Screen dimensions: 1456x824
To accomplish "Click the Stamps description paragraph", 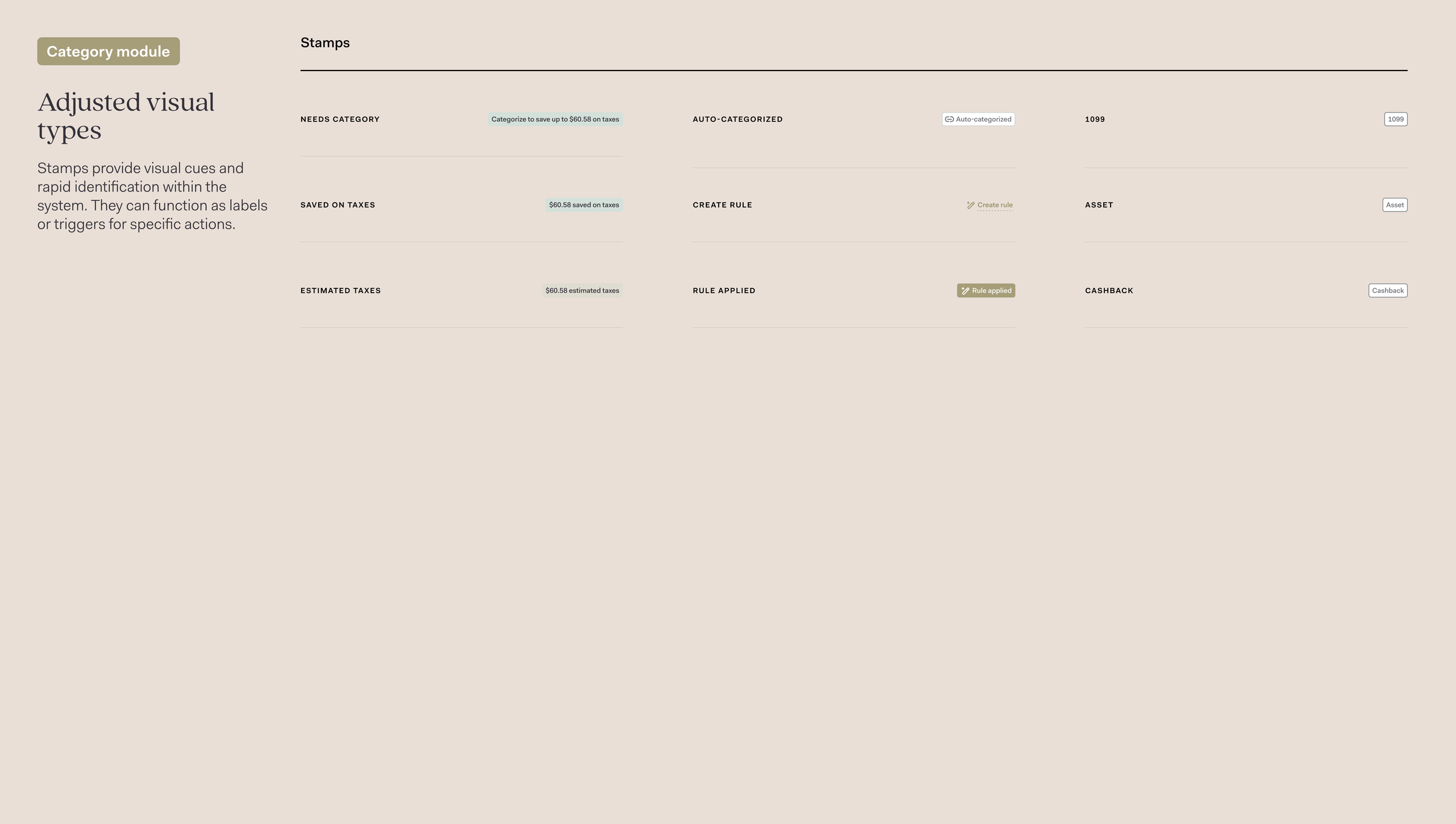I will [152, 196].
